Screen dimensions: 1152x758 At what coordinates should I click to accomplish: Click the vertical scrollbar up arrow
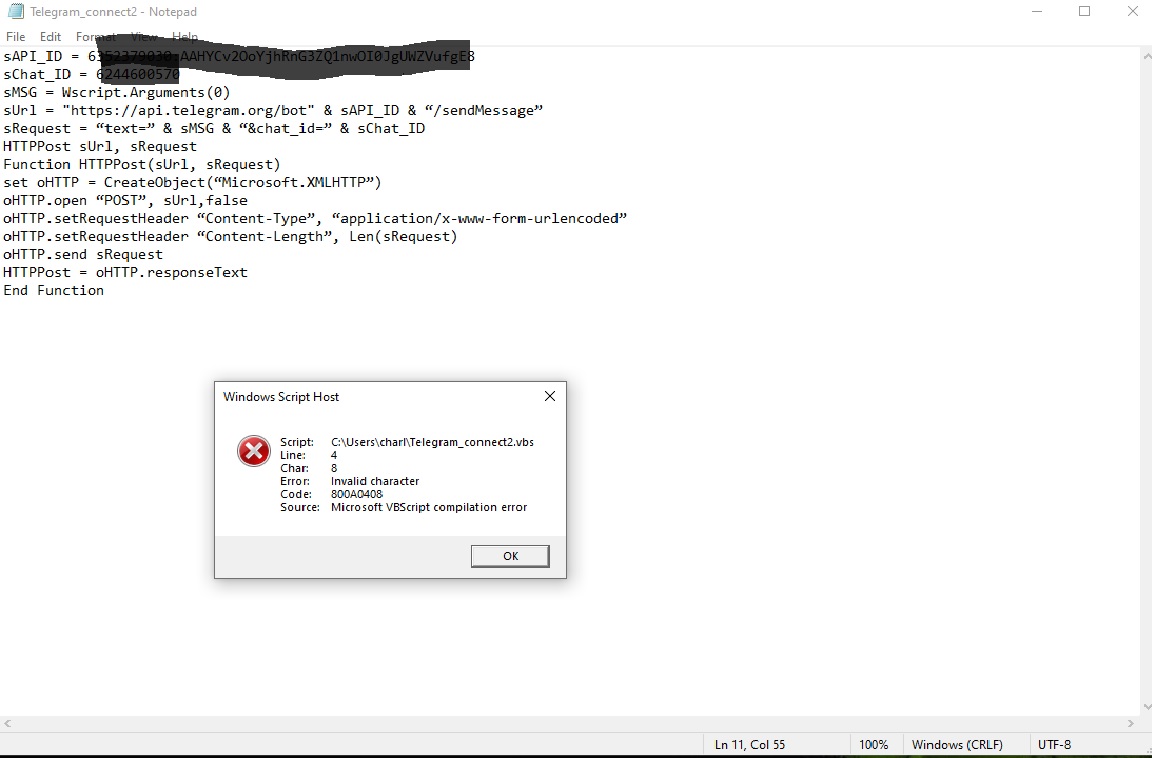(1146, 56)
